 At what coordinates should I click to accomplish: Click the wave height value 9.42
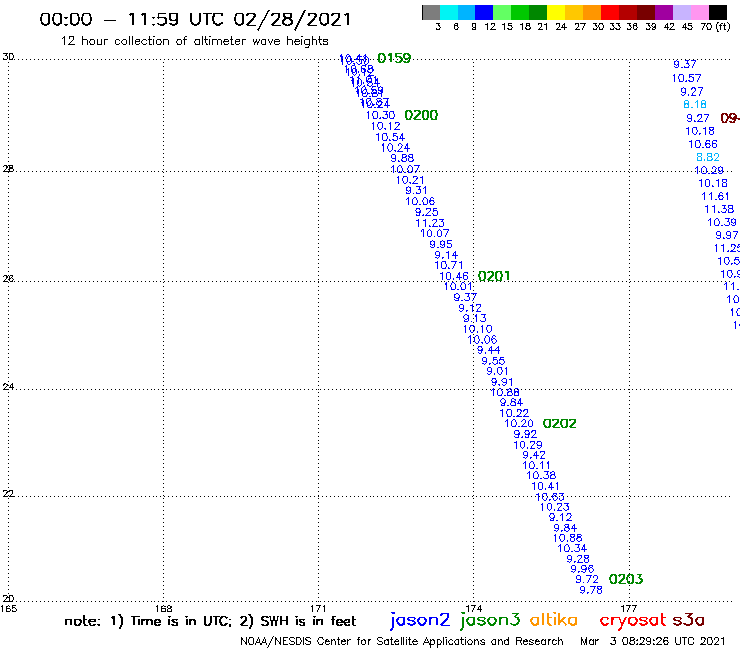click(x=534, y=455)
